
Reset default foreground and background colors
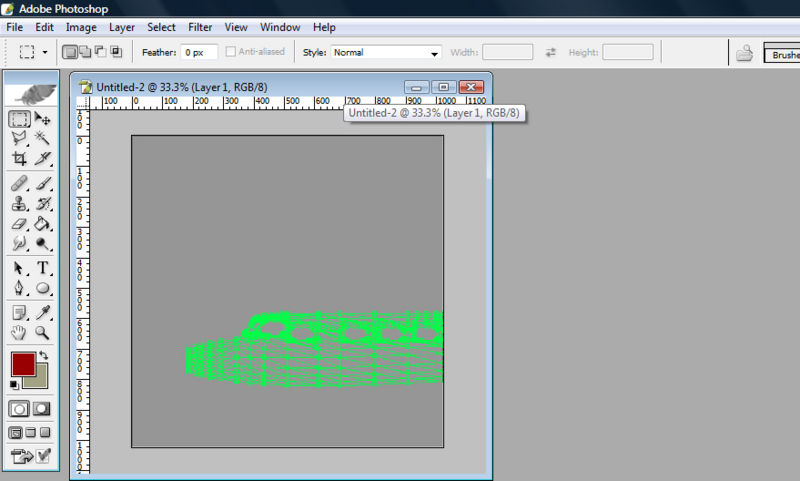coord(14,385)
